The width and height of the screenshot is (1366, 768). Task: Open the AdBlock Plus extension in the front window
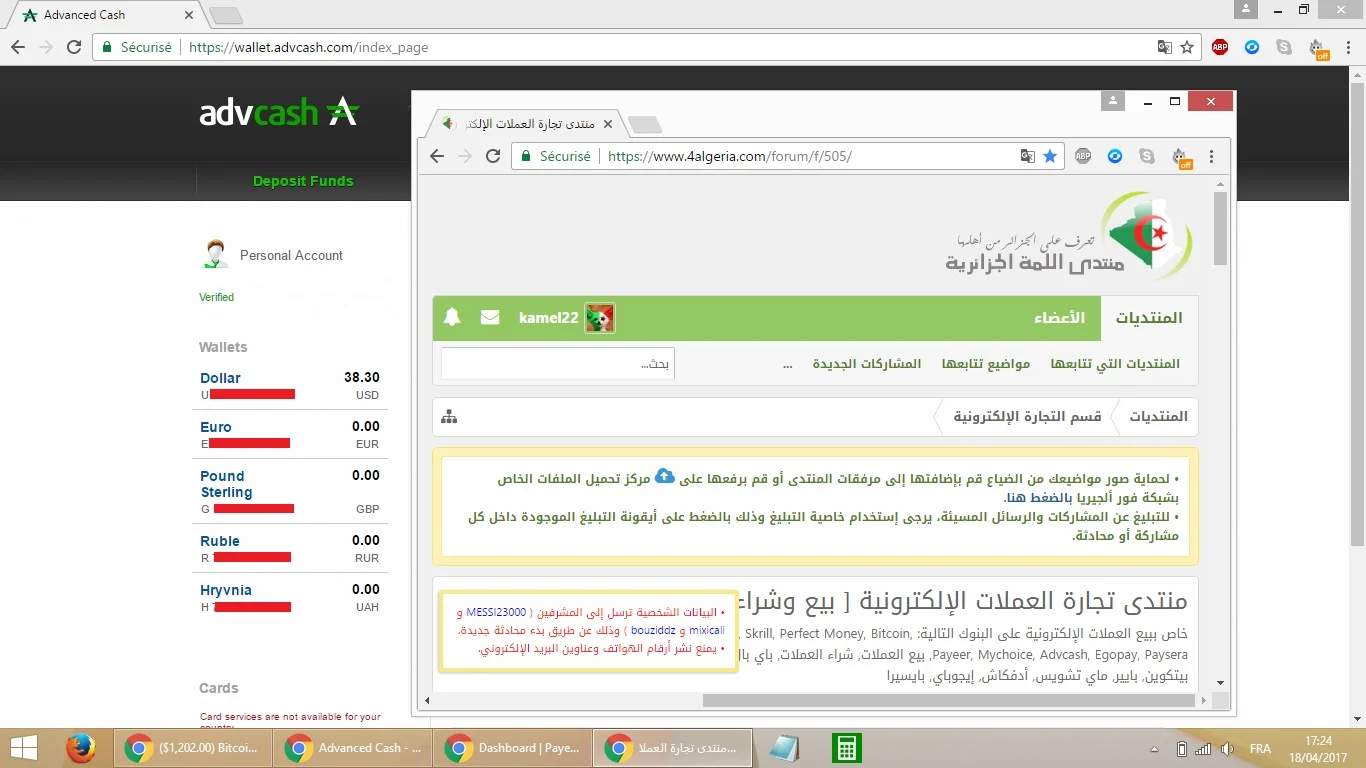1083,156
